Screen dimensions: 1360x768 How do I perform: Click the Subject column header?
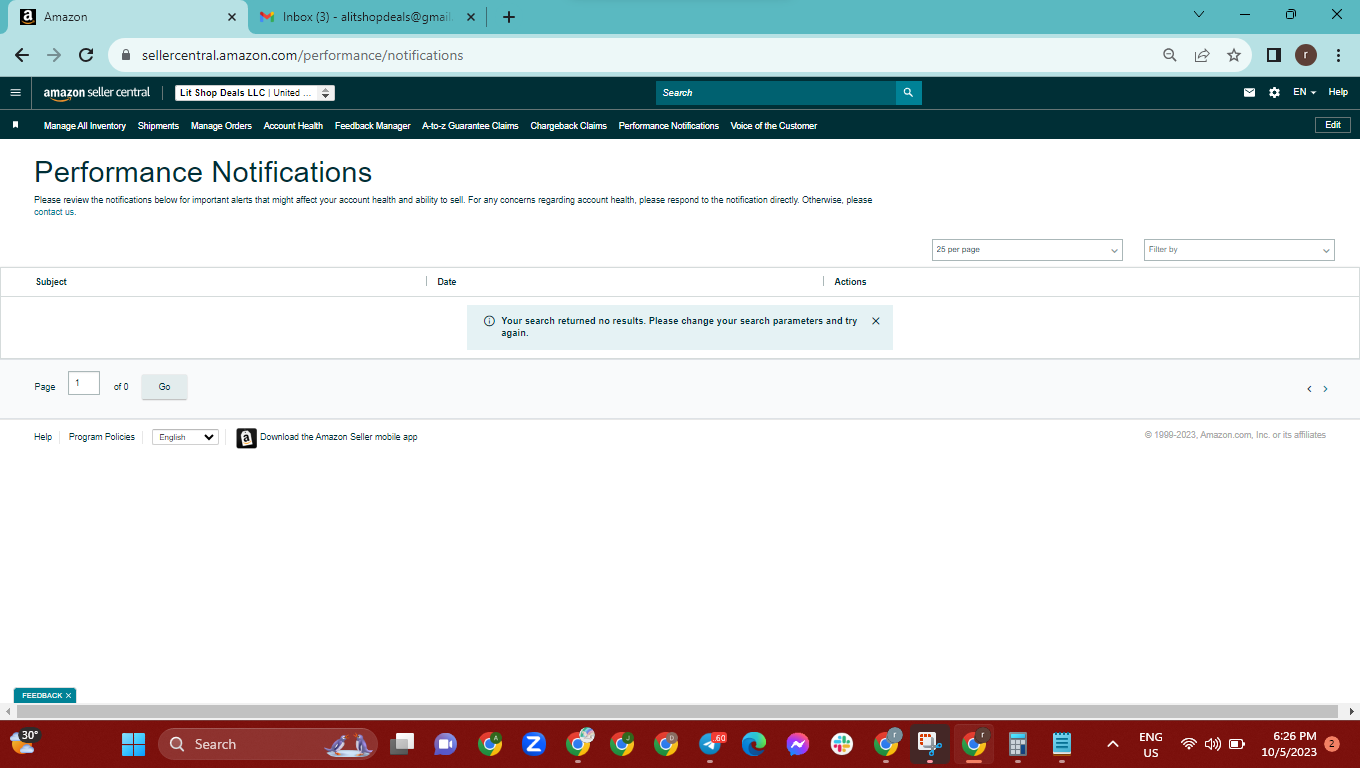point(51,282)
